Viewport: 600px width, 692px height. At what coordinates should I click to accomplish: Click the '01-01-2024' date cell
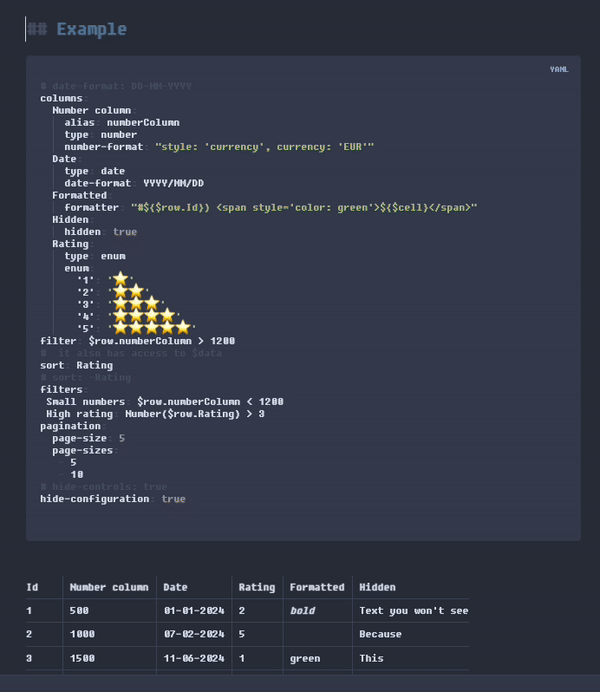pos(194,611)
